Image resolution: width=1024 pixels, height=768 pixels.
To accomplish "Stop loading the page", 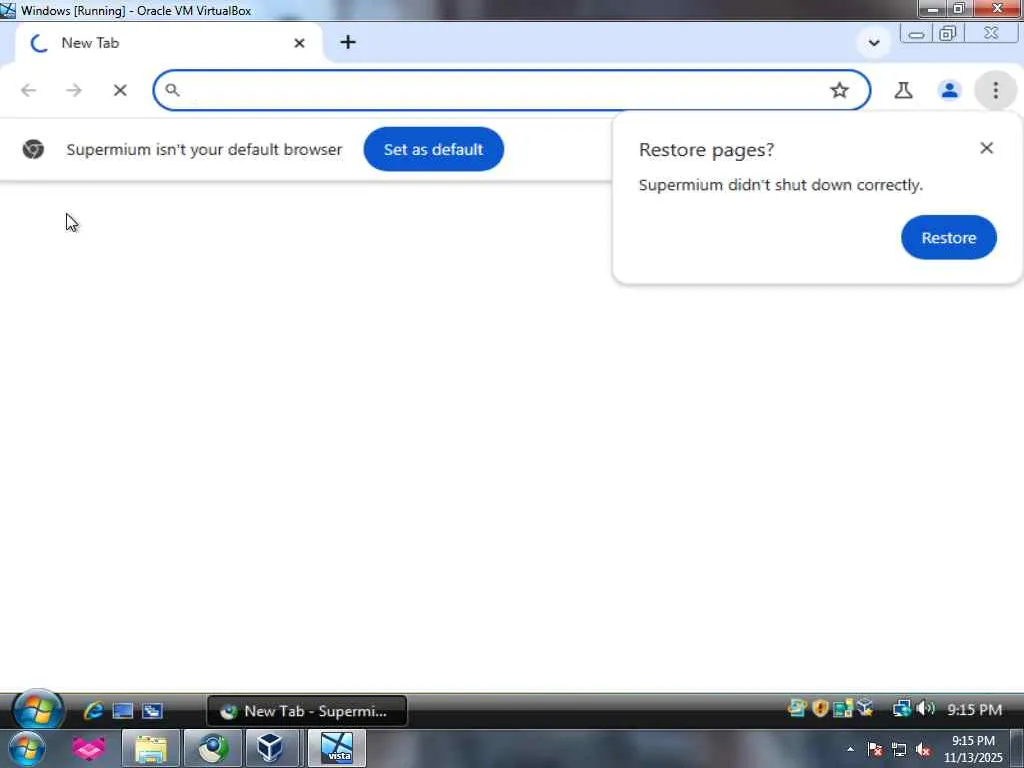I will pos(120,90).
